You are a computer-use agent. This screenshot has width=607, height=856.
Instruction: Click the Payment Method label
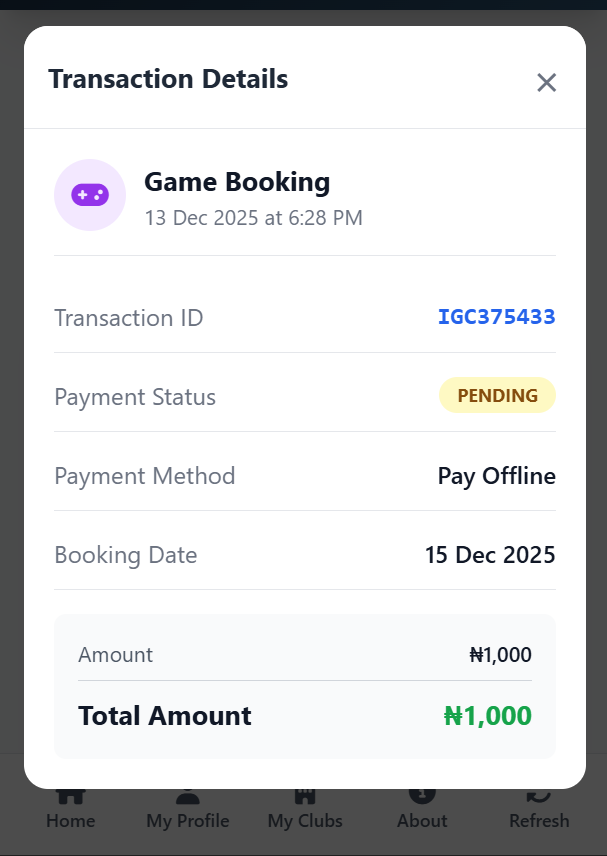(144, 476)
